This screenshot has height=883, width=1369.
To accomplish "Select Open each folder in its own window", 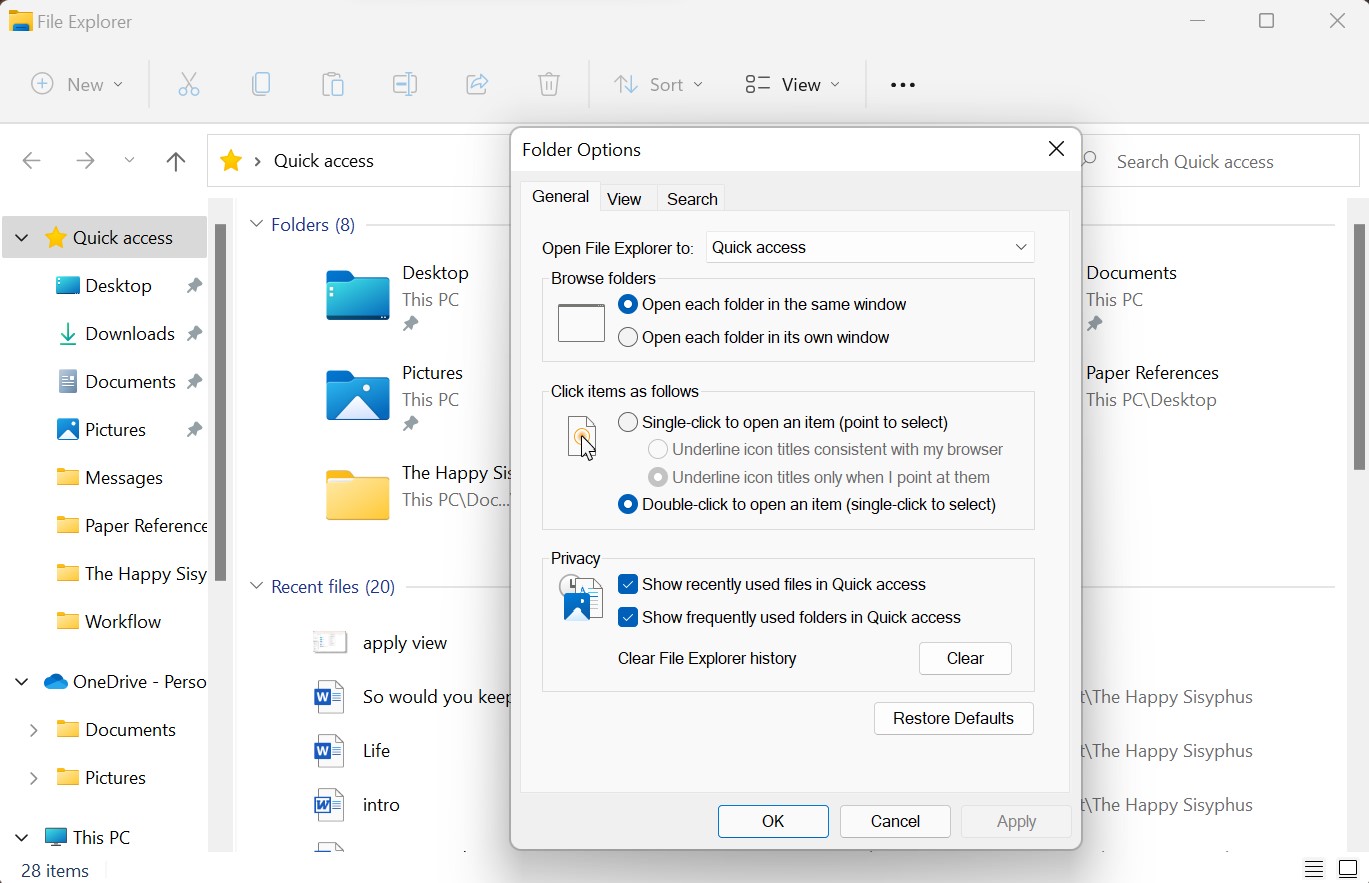I will tap(628, 338).
